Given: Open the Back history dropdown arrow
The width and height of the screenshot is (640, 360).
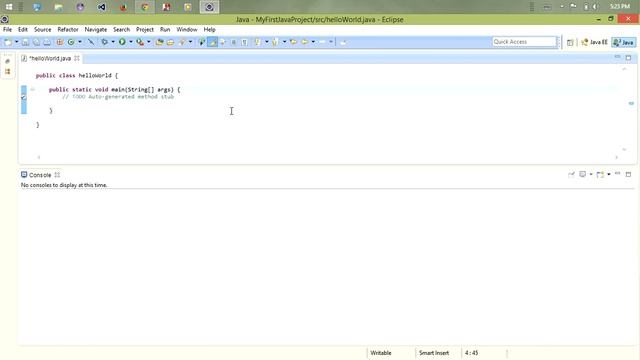Looking at the screenshot, I should (313, 42).
